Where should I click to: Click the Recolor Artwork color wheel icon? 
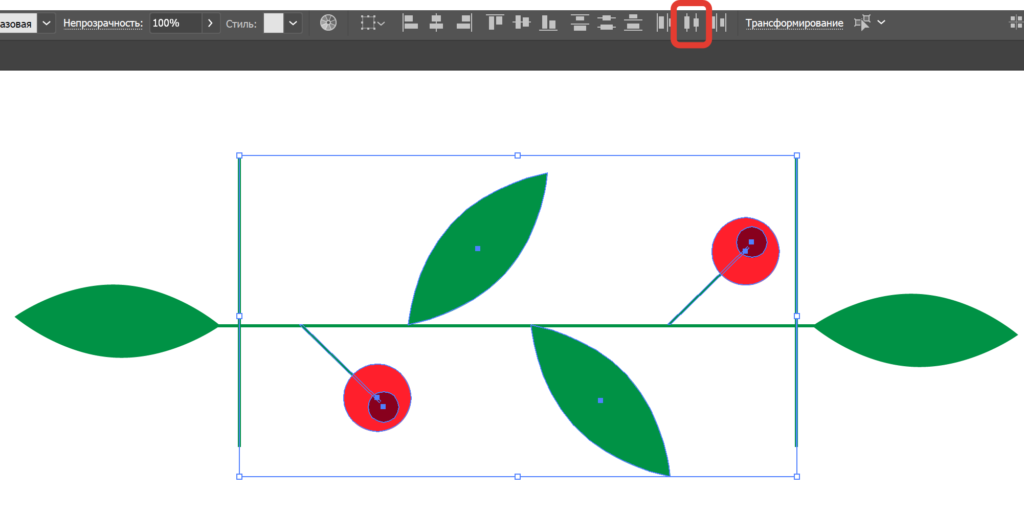pos(329,23)
